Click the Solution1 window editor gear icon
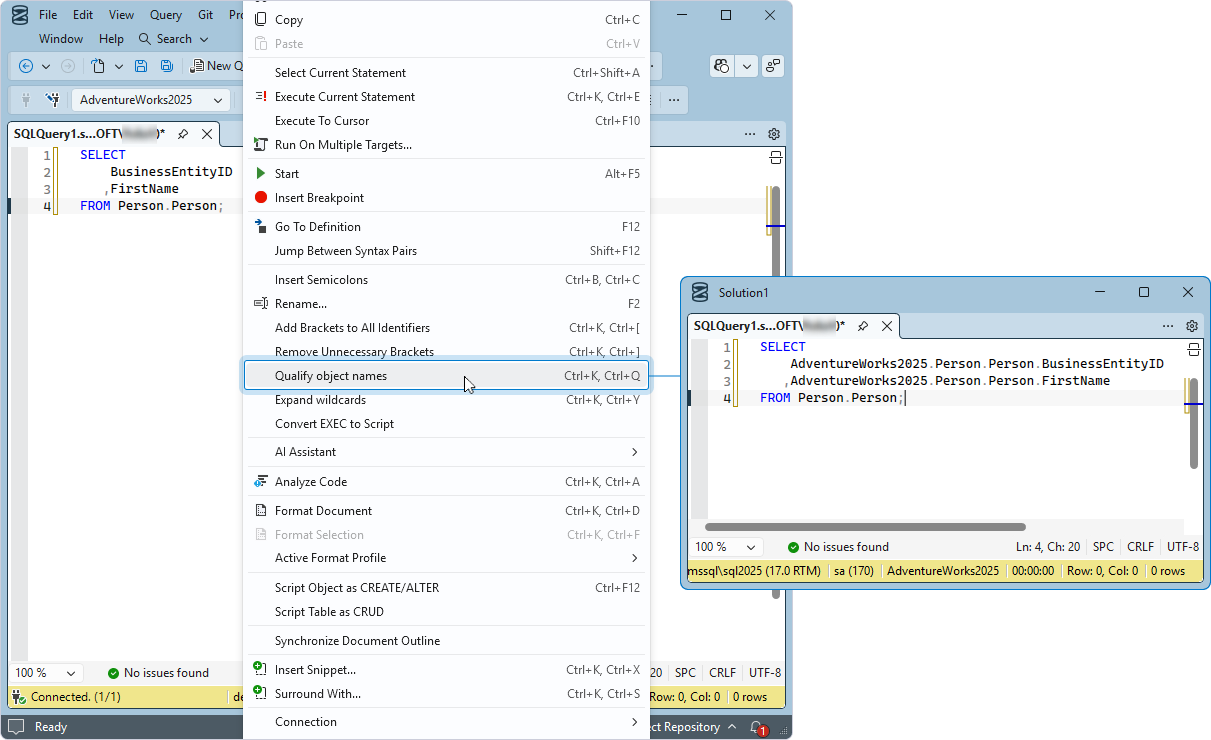Screen dimensions: 1211x740 tap(1192, 326)
